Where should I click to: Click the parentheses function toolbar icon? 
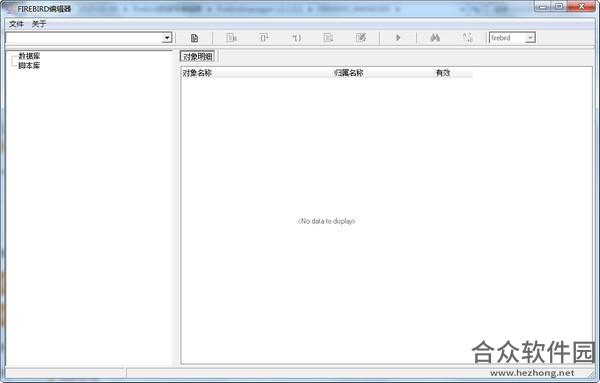click(297, 38)
